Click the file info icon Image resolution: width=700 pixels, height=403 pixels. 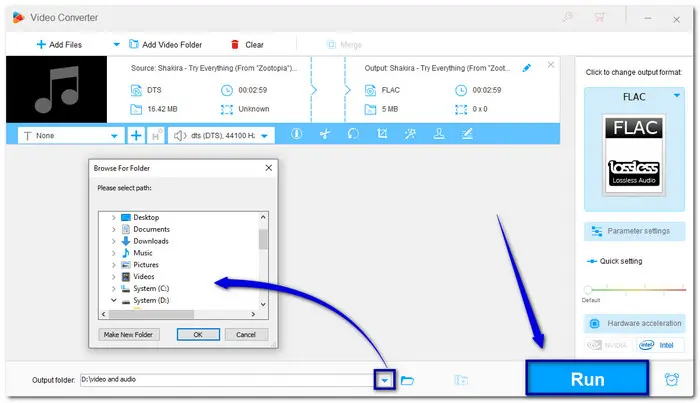[x=296, y=134]
